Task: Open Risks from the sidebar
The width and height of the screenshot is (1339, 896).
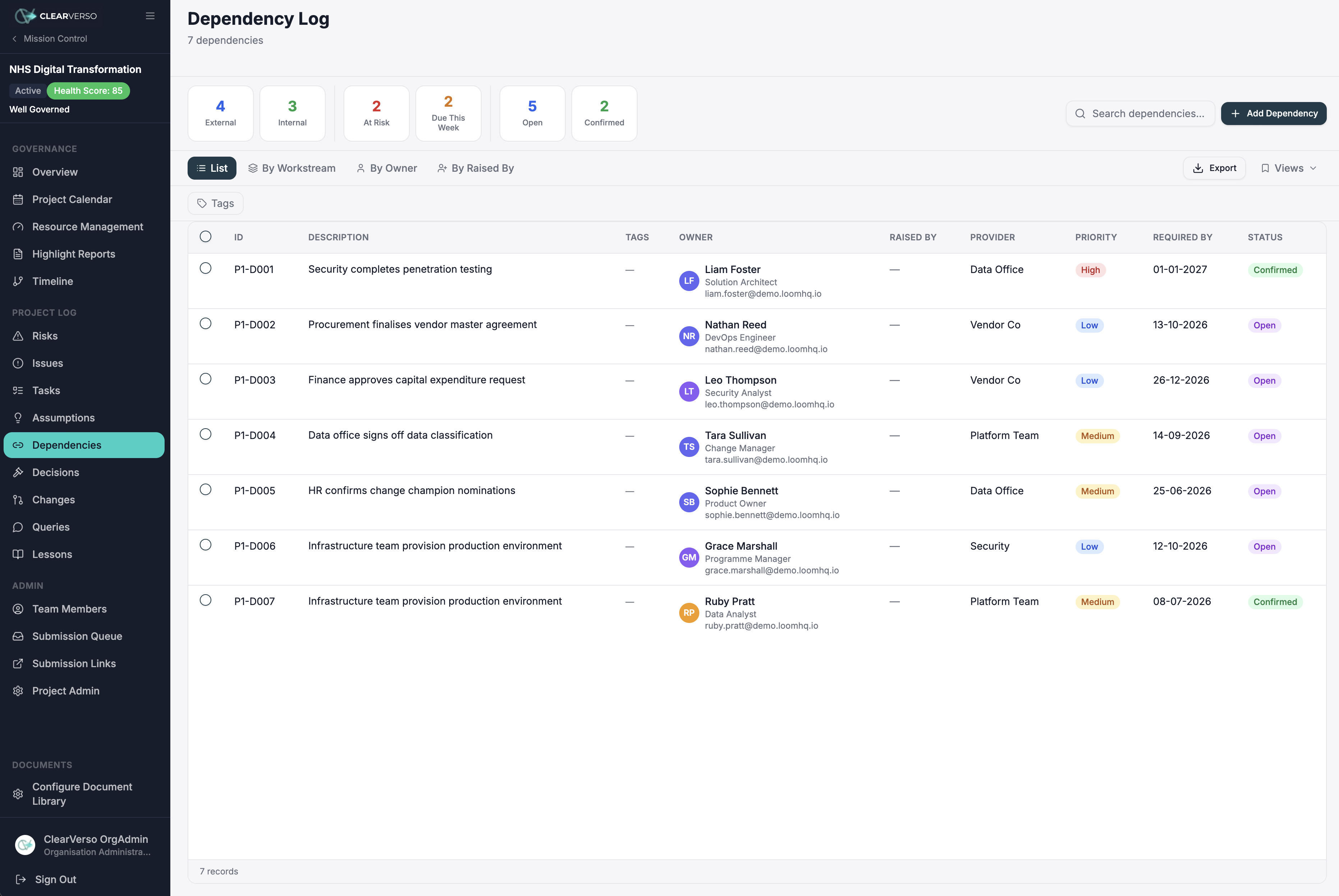Action: [x=83, y=336]
